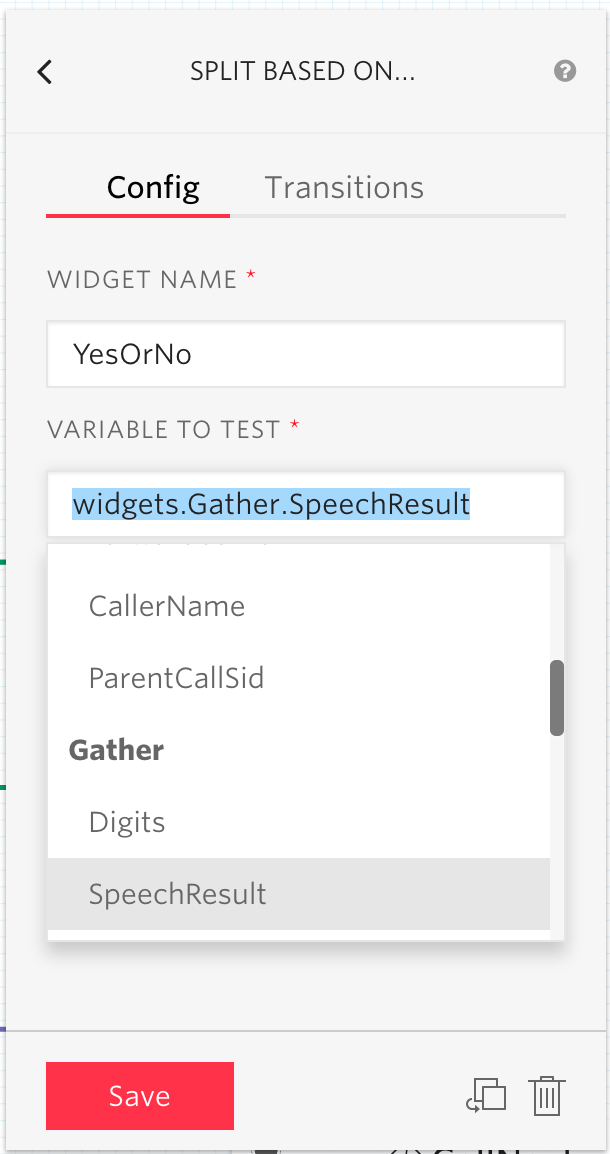The width and height of the screenshot is (610, 1154).
Task: Select the Config tab
Action: coord(152,187)
